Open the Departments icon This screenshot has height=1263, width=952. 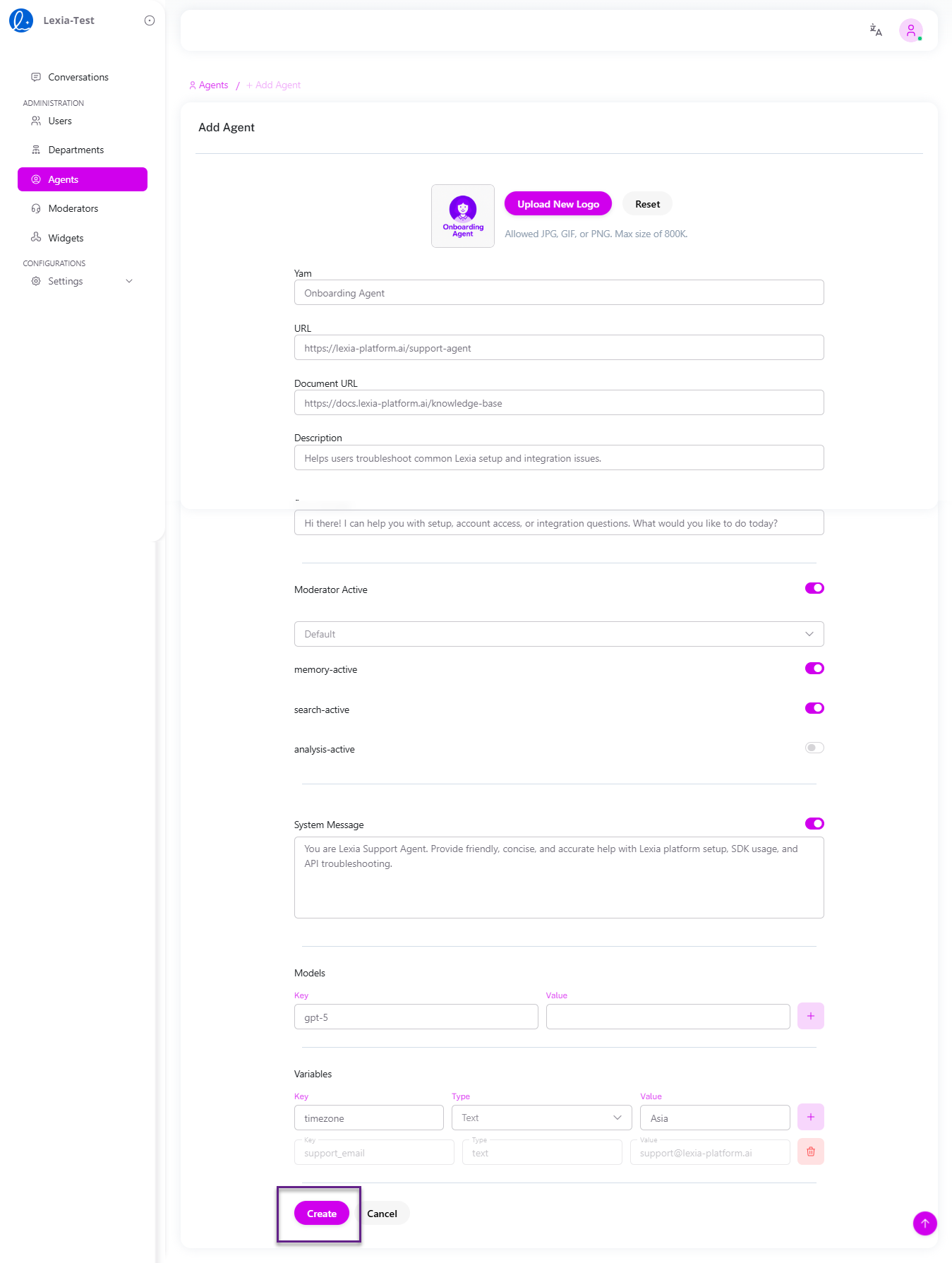coord(36,150)
